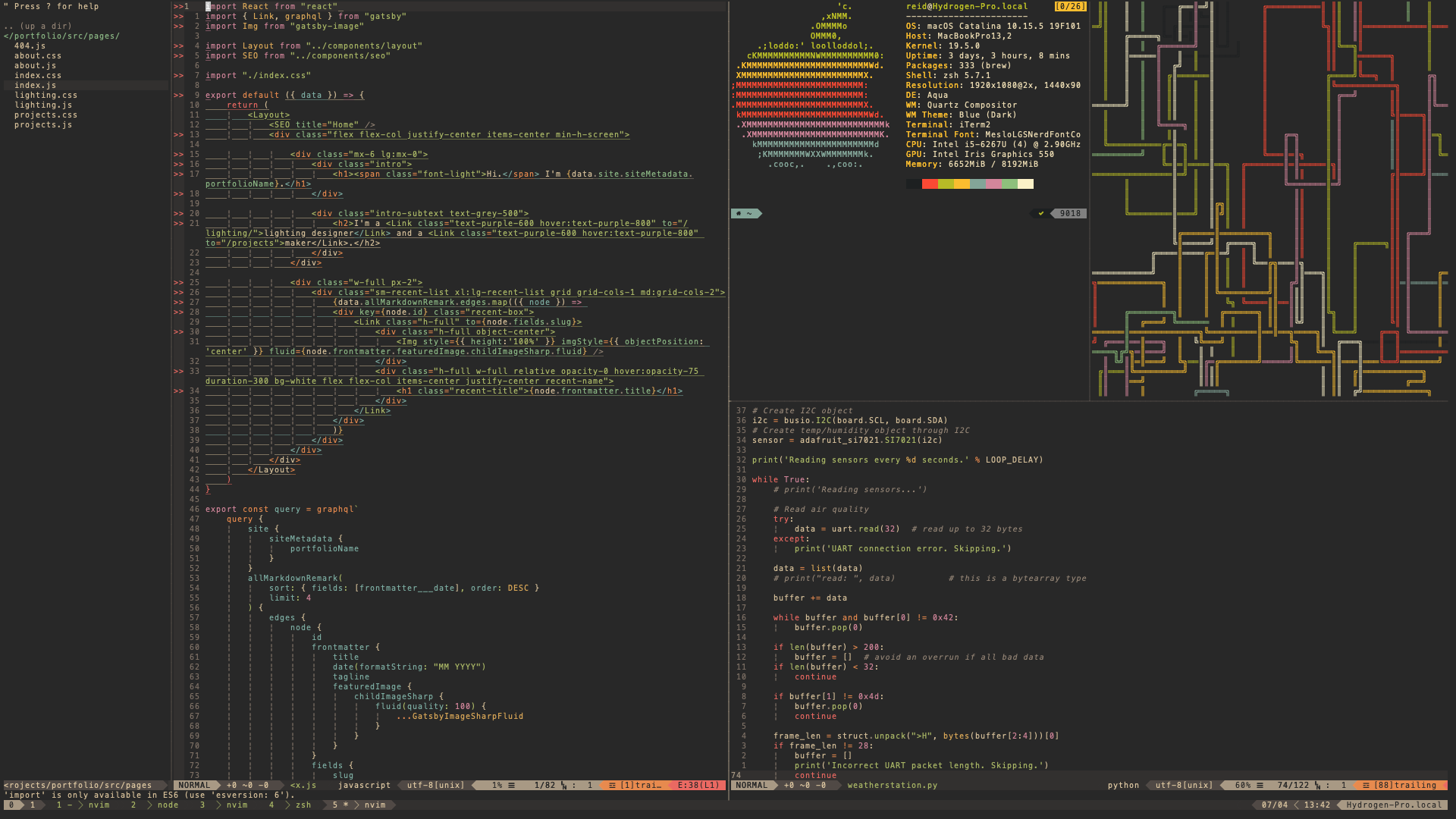Image resolution: width=1456 pixels, height=819 pixels.
Task: Click the hamburger icon beside 1% indicator
Action: point(511,786)
